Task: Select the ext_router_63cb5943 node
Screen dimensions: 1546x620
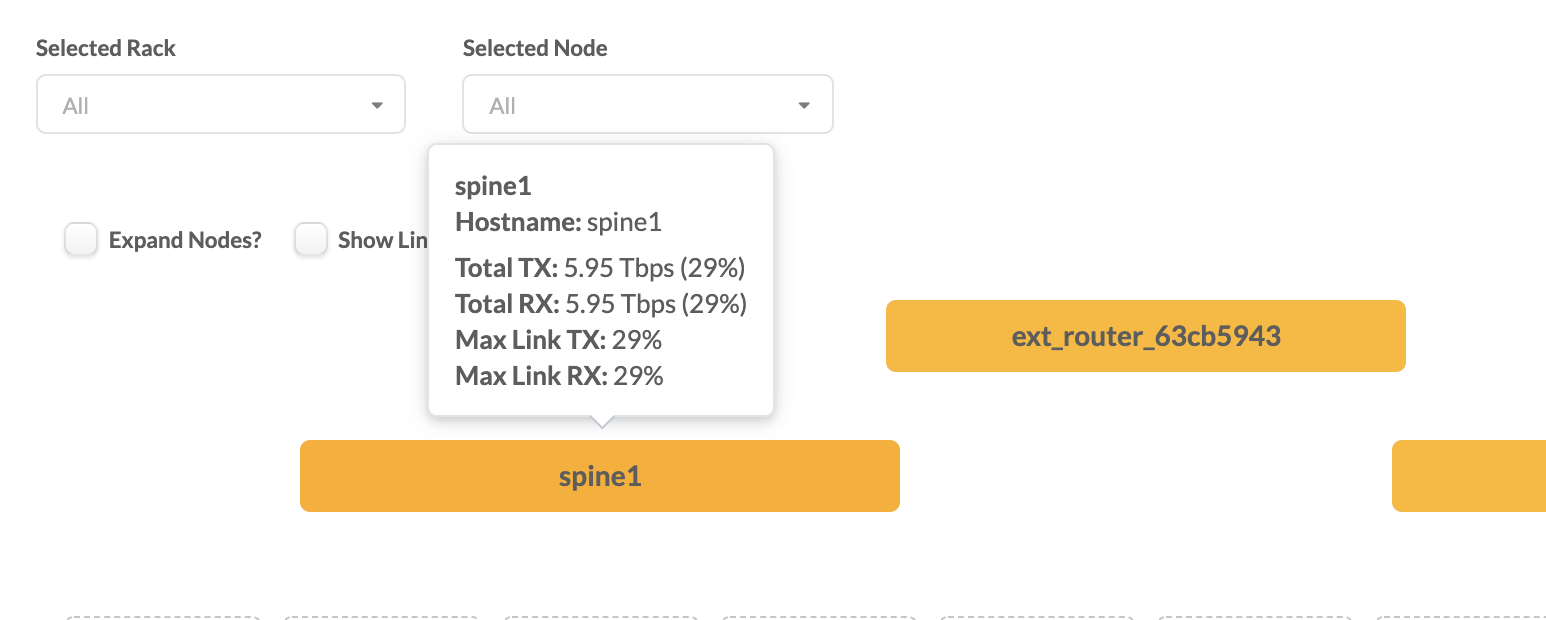Action: [1145, 336]
